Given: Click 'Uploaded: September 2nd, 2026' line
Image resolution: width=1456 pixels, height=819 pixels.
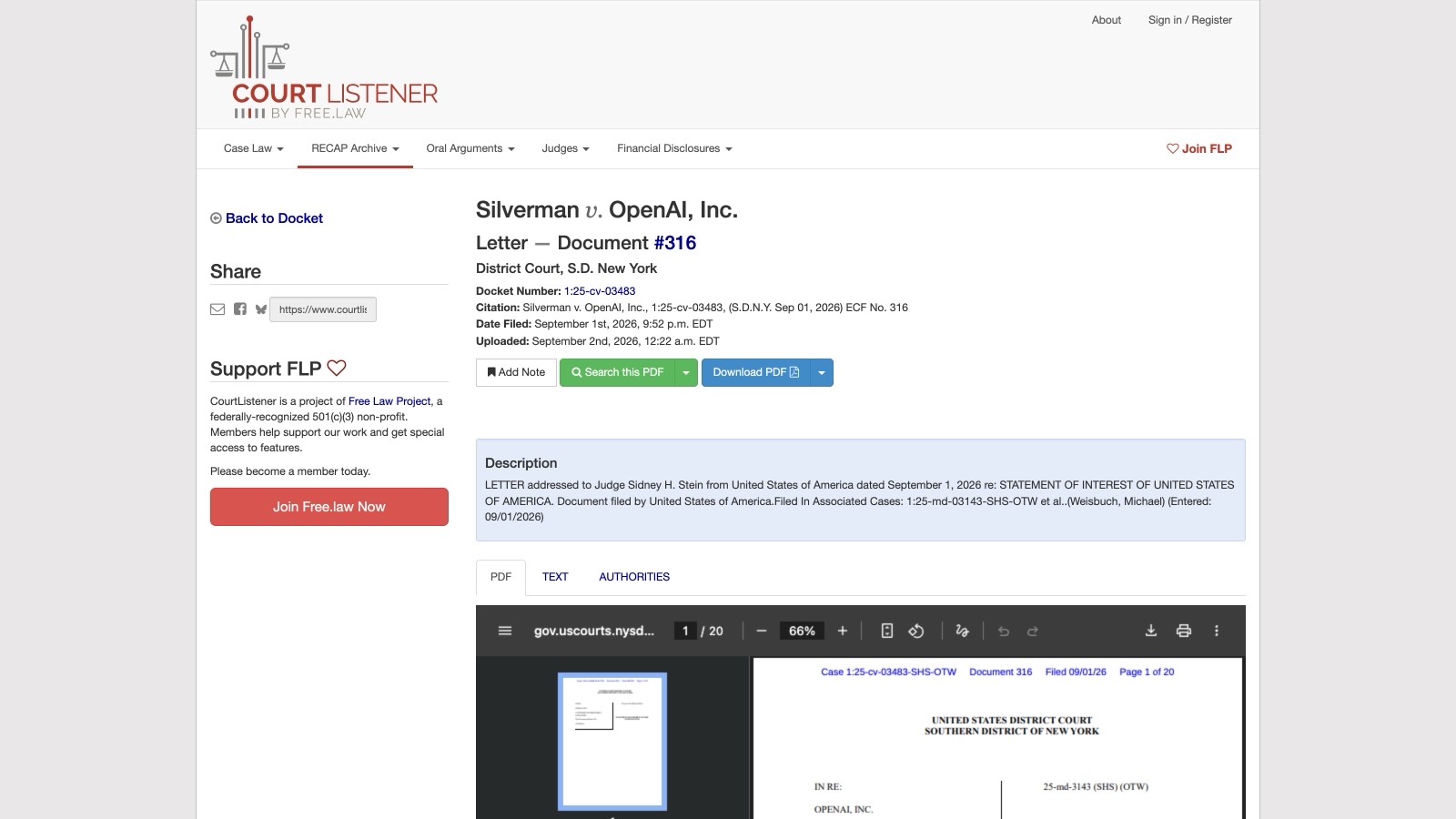Looking at the screenshot, I should tap(598, 341).
